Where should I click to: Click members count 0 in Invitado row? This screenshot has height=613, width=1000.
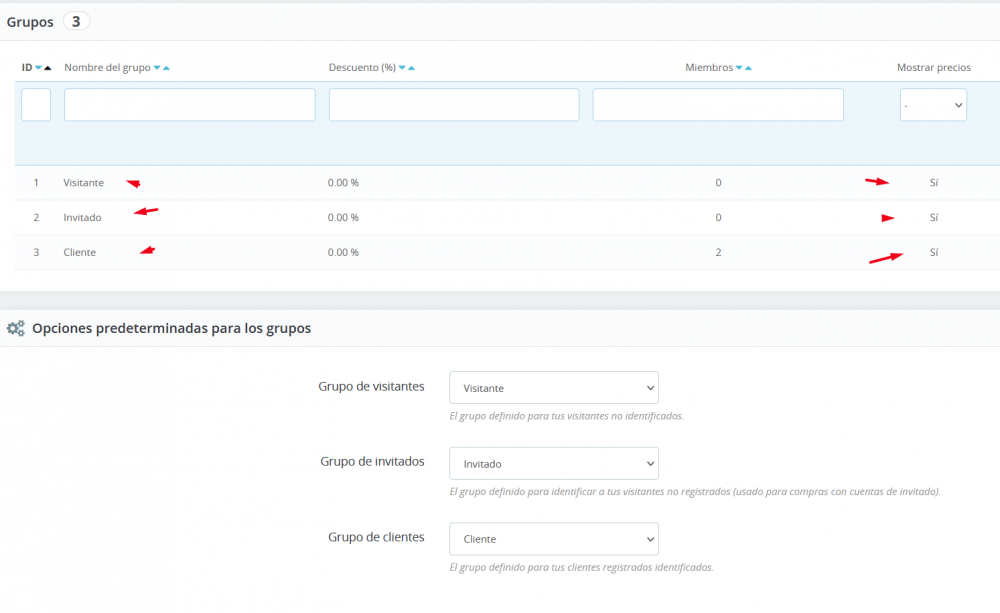point(718,218)
